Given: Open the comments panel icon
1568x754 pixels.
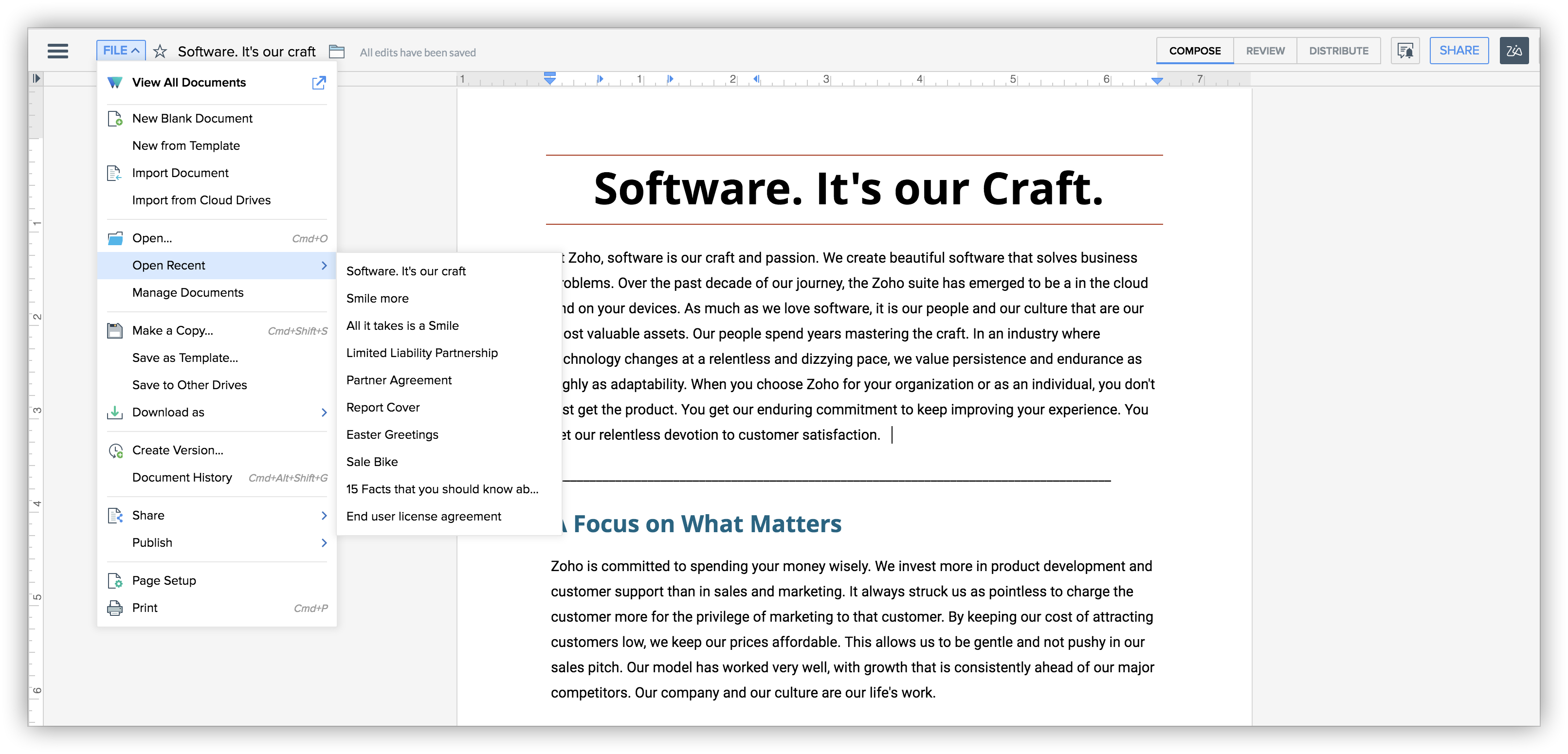Looking at the screenshot, I should tap(1405, 51).
